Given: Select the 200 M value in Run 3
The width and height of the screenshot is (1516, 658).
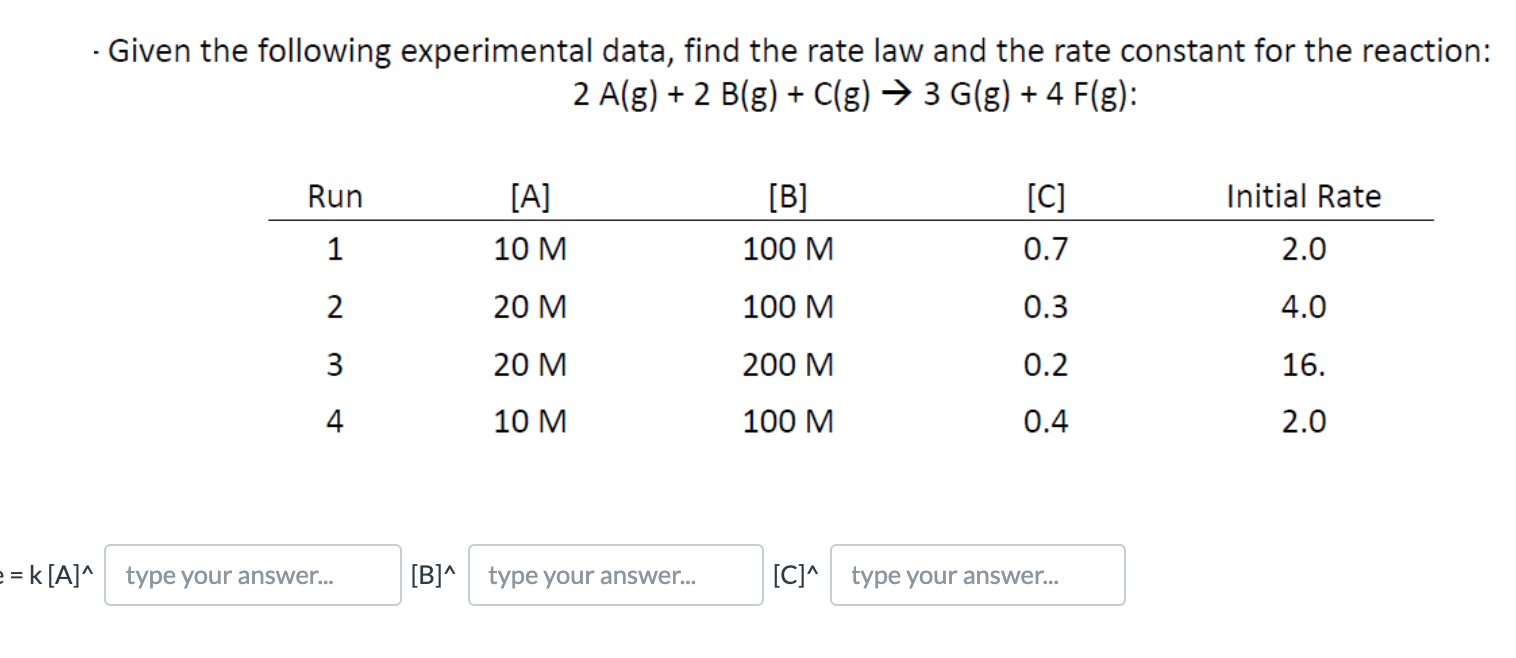Looking at the screenshot, I should pyautogui.click(x=788, y=364).
